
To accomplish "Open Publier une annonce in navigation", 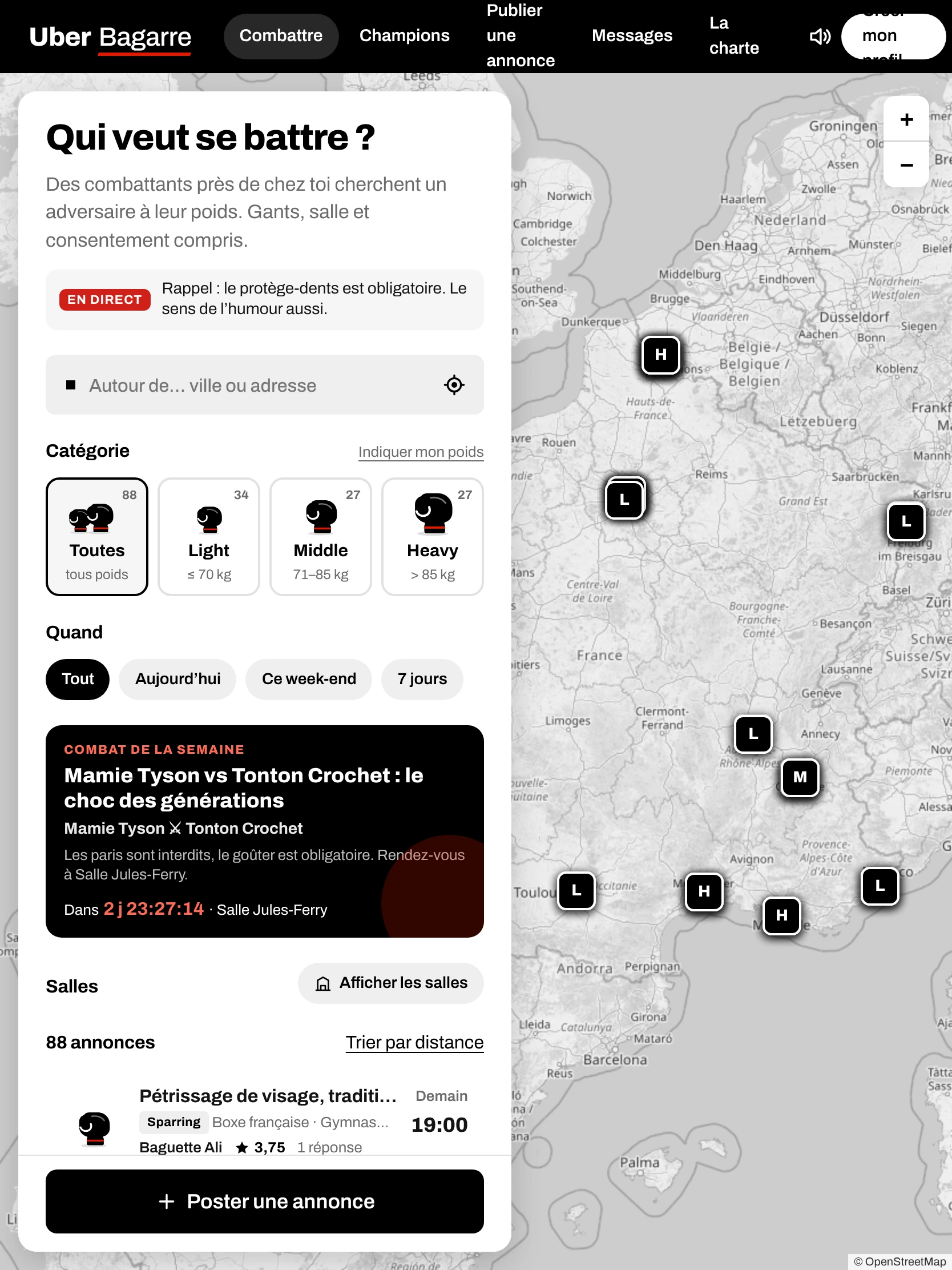I will [521, 36].
